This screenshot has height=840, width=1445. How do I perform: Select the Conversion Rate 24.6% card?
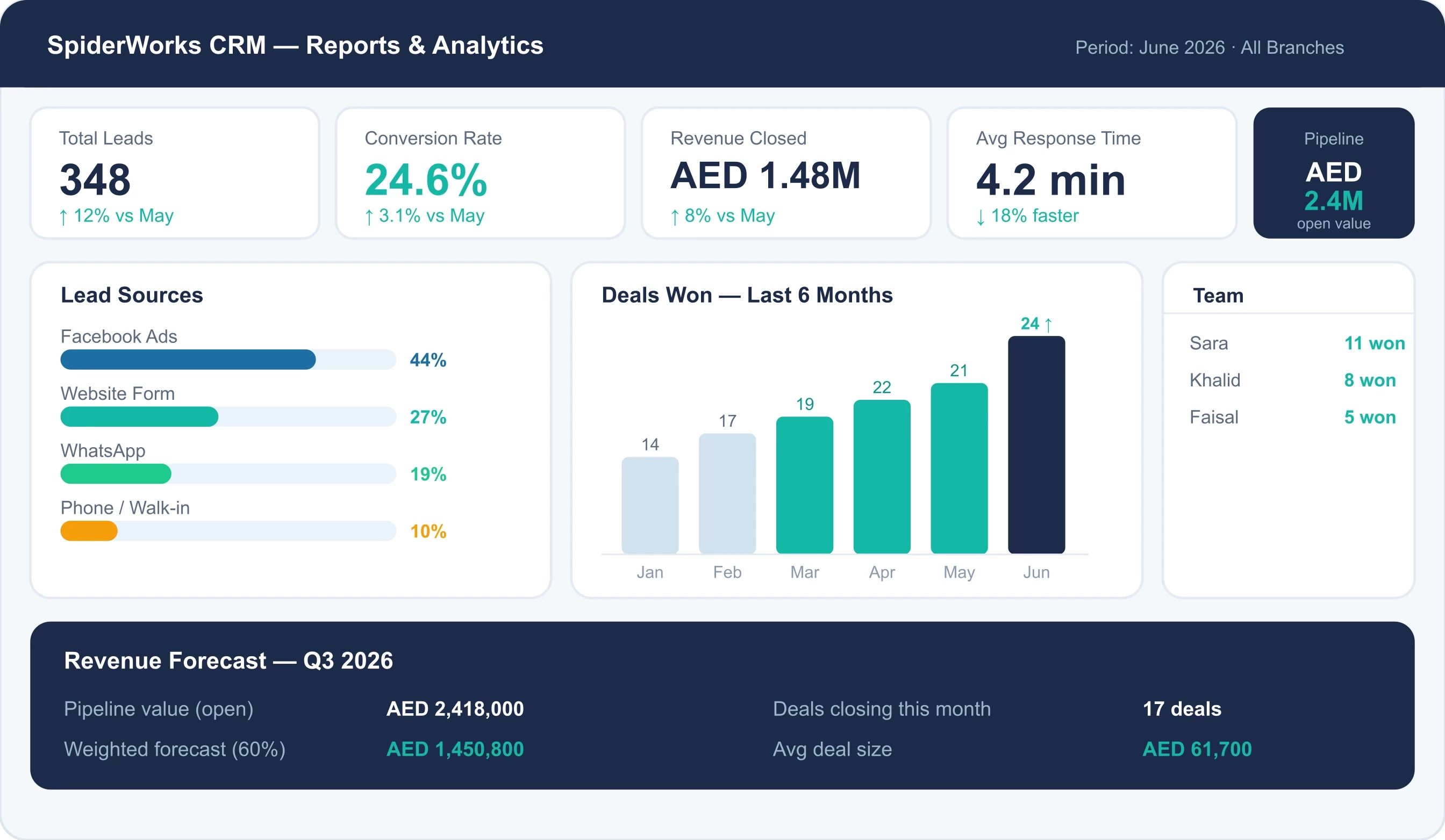[x=481, y=173]
